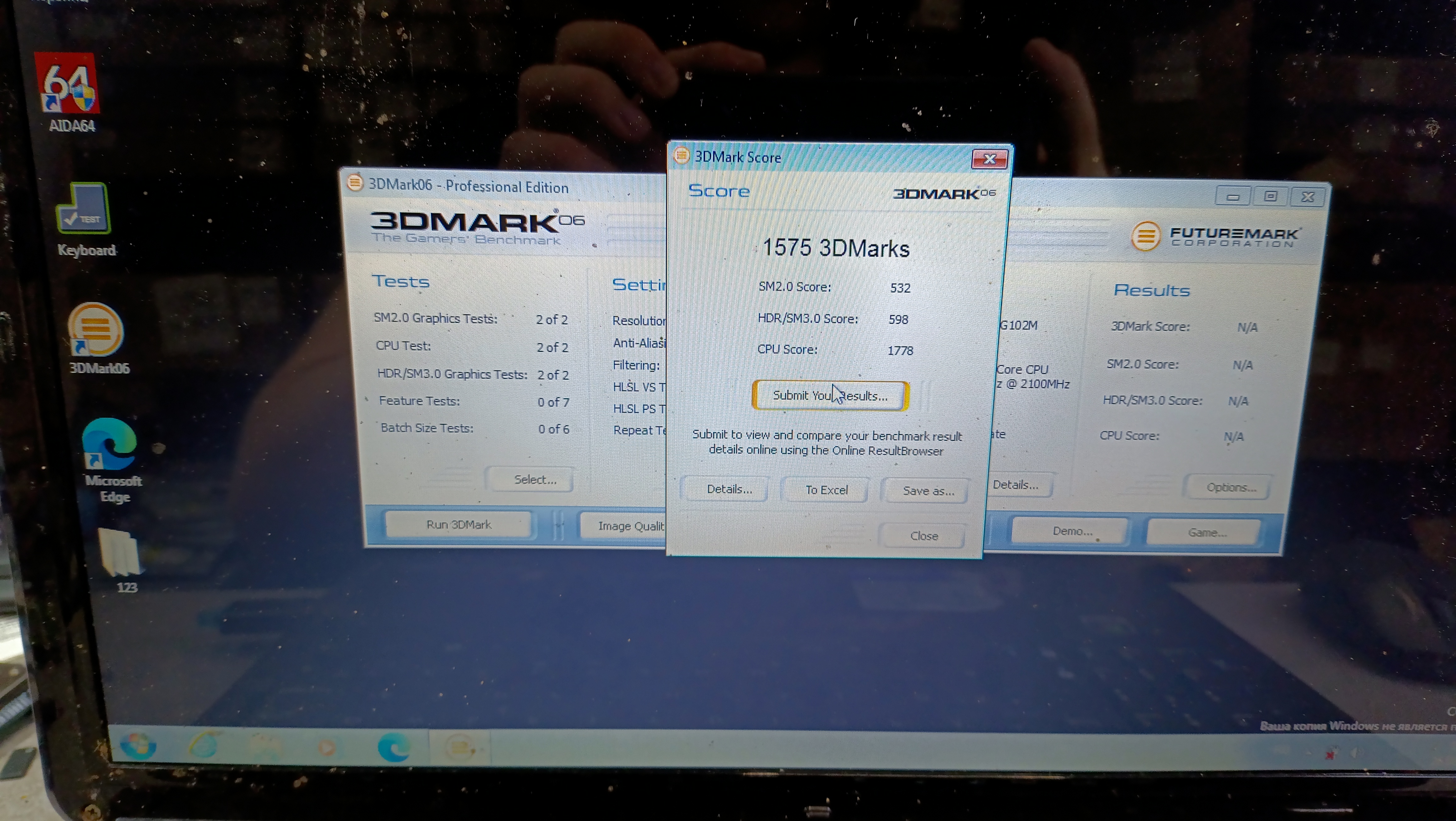The width and height of the screenshot is (1456, 821).
Task: Maximize the 3DMark06 main window
Action: [x=1270, y=196]
